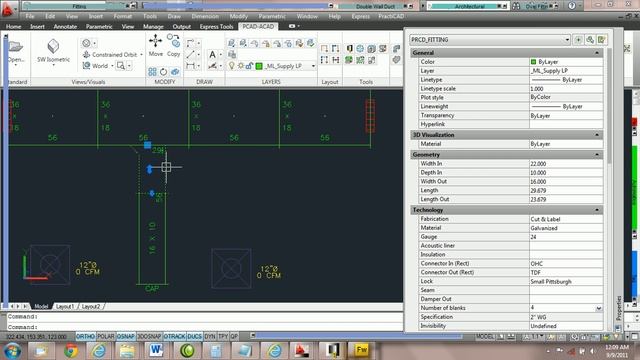
Task: Click the Width In value field 22.000
Action: [x=566, y=164]
